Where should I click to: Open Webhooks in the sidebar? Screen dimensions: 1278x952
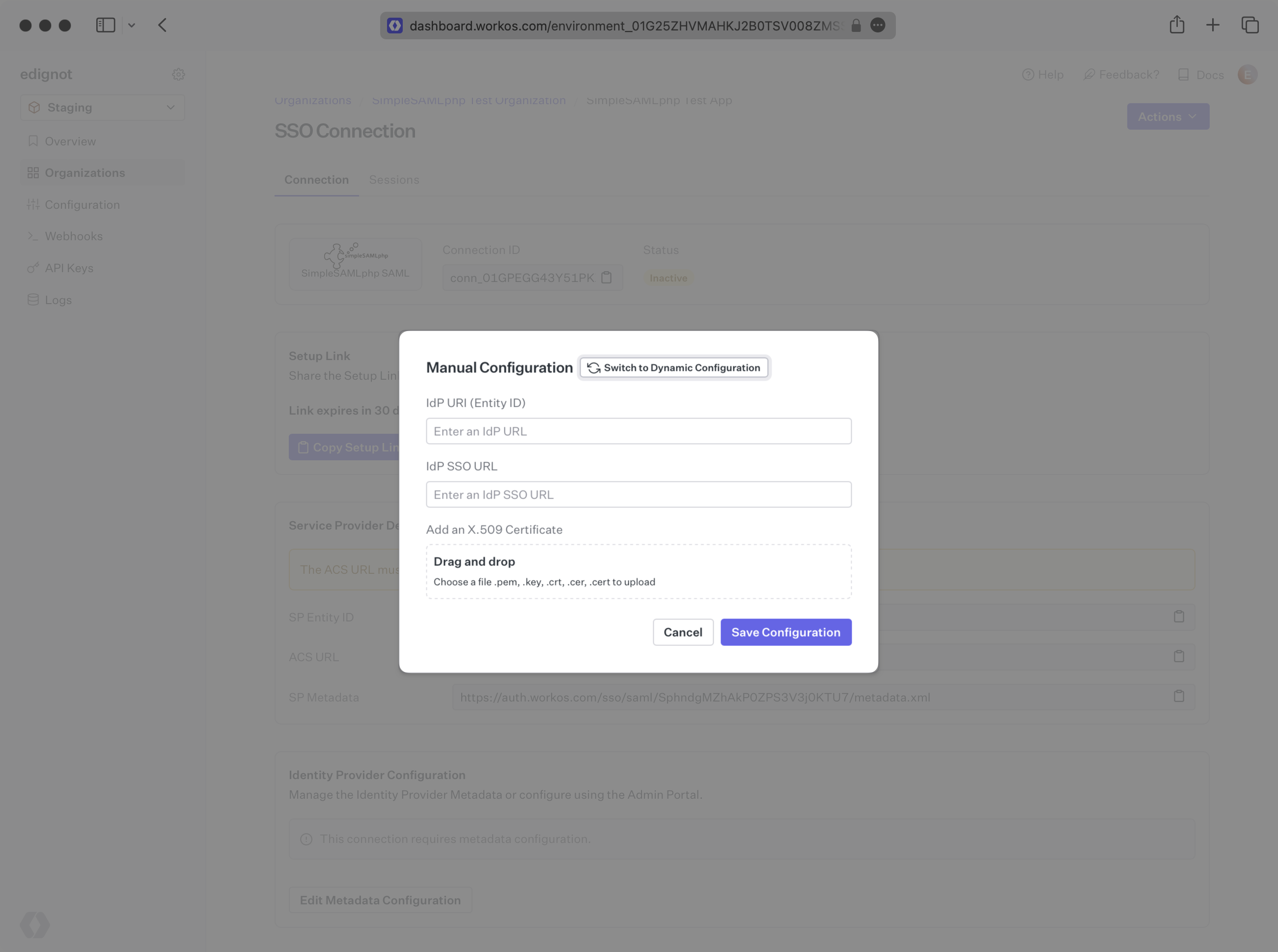tap(74, 236)
